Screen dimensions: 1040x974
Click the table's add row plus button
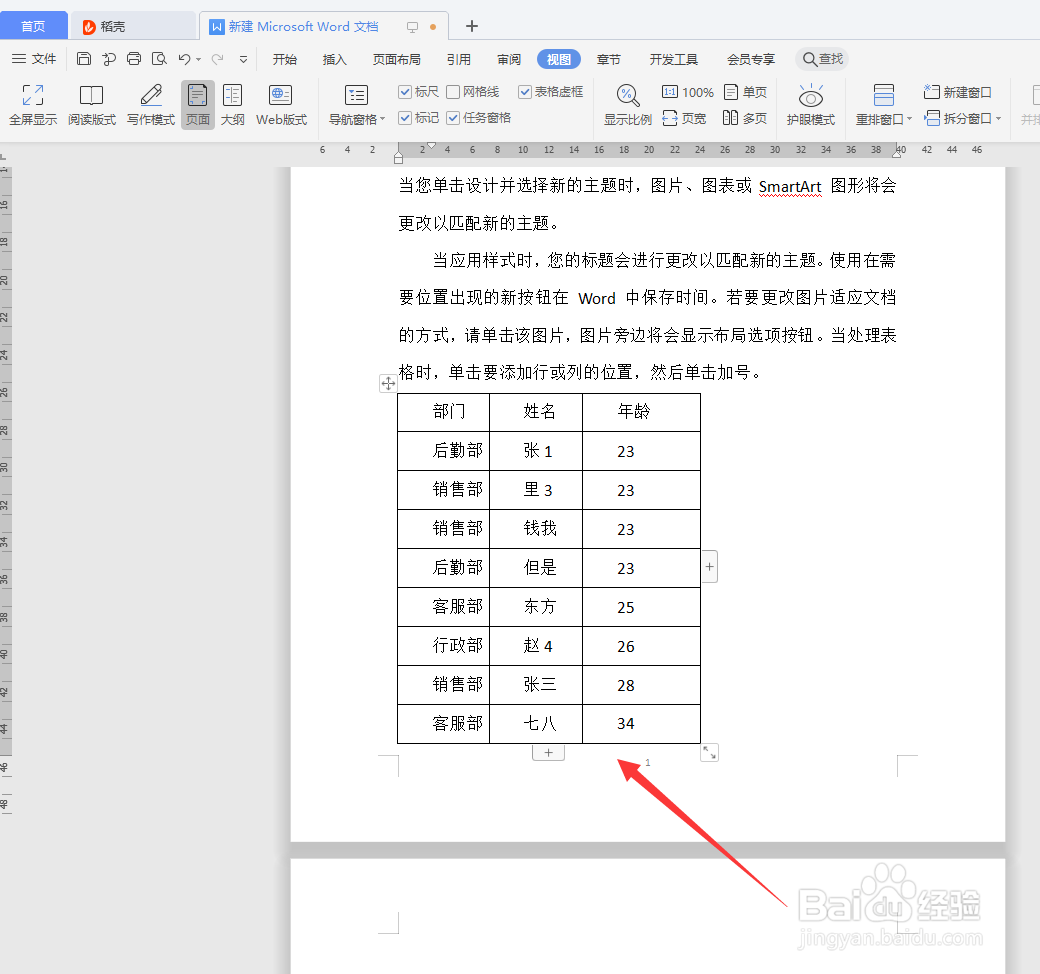tap(548, 751)
